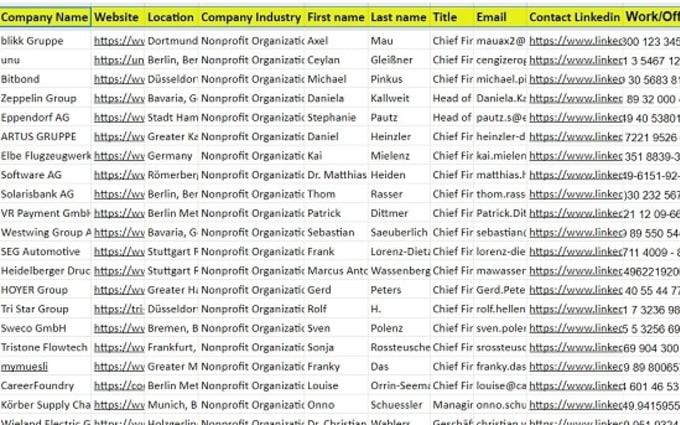Select the Location column header
The width and height of the screenshot is (680, 425).
tap(172, 17)
